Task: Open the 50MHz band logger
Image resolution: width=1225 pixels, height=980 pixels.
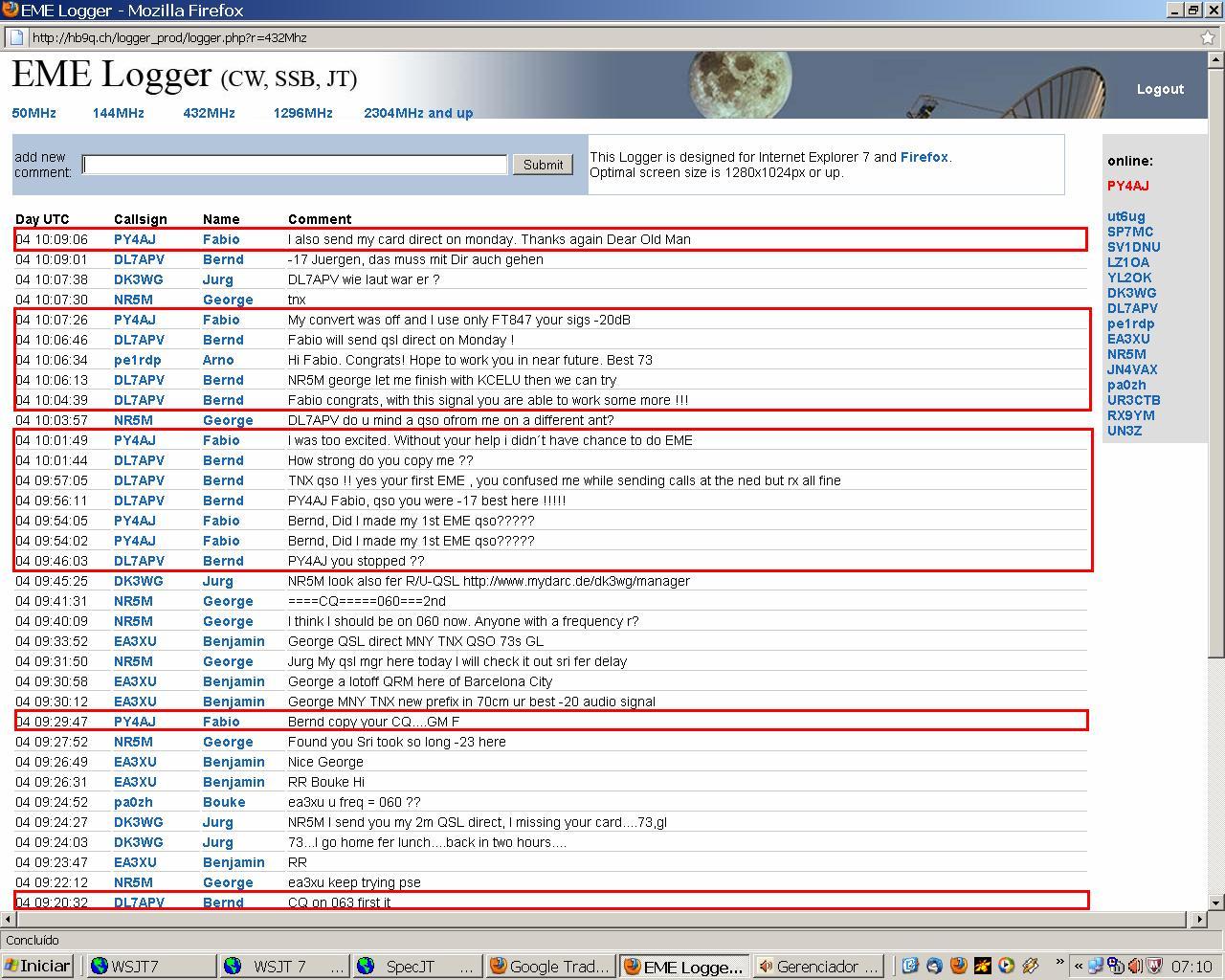Action: coord(33,113)
